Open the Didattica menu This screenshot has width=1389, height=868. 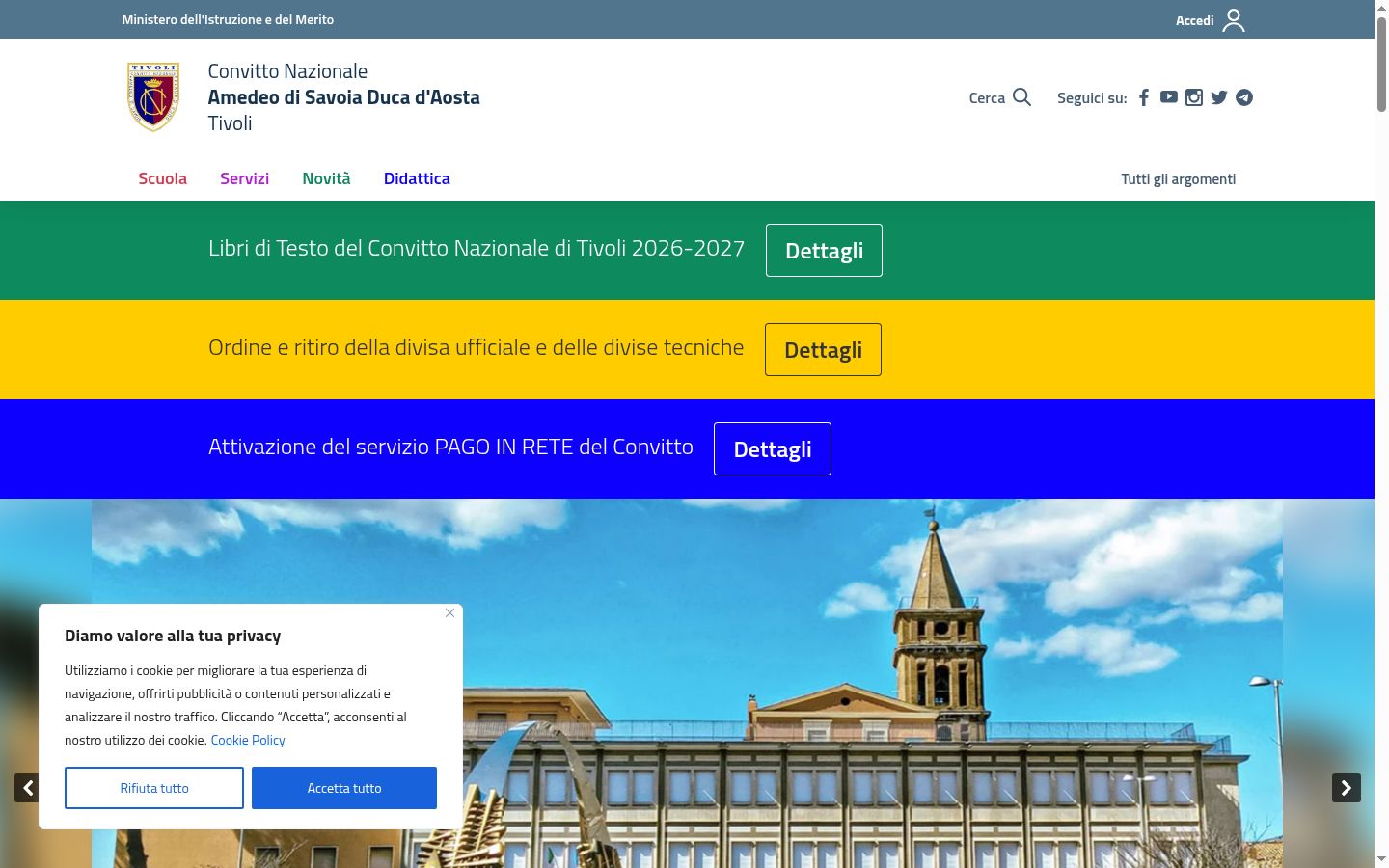point(417,178)
